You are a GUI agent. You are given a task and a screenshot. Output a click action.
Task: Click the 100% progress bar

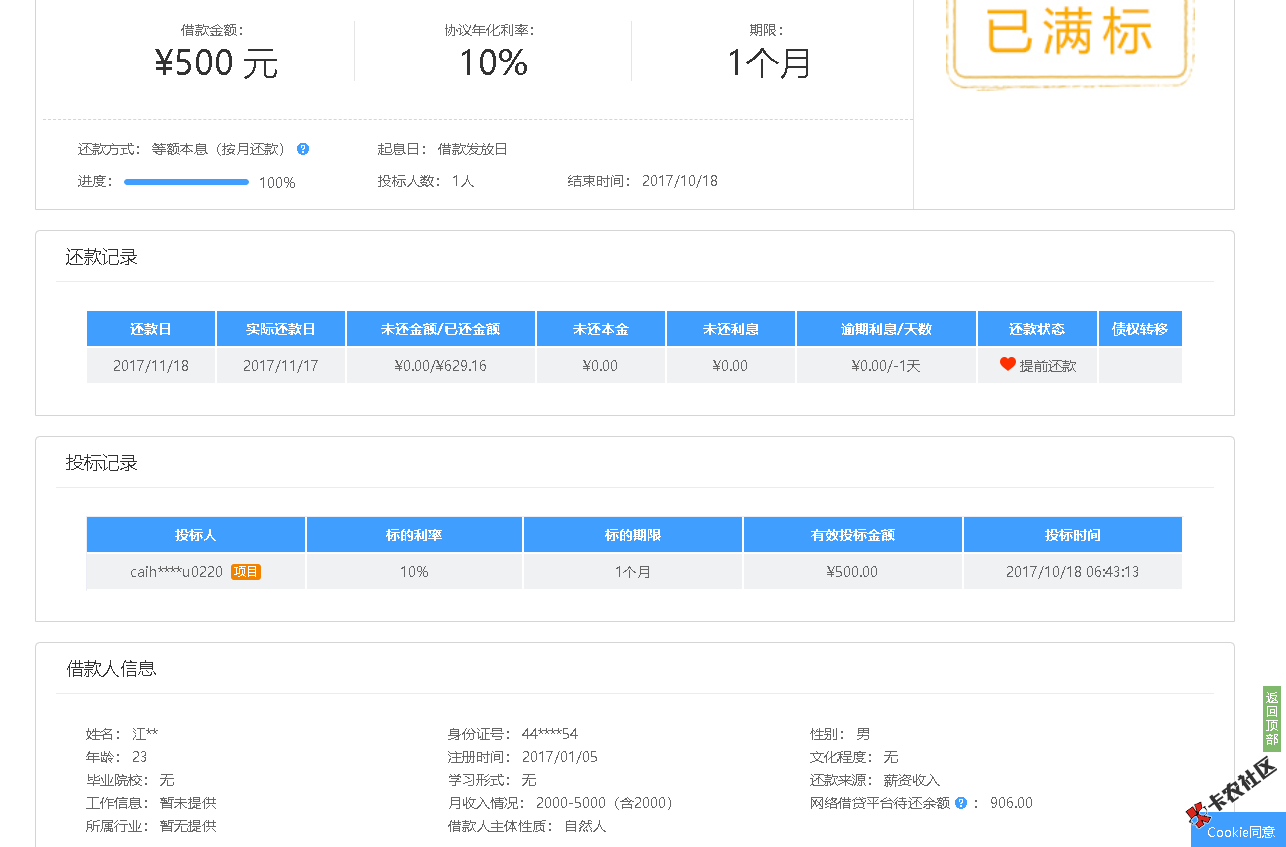186,182
